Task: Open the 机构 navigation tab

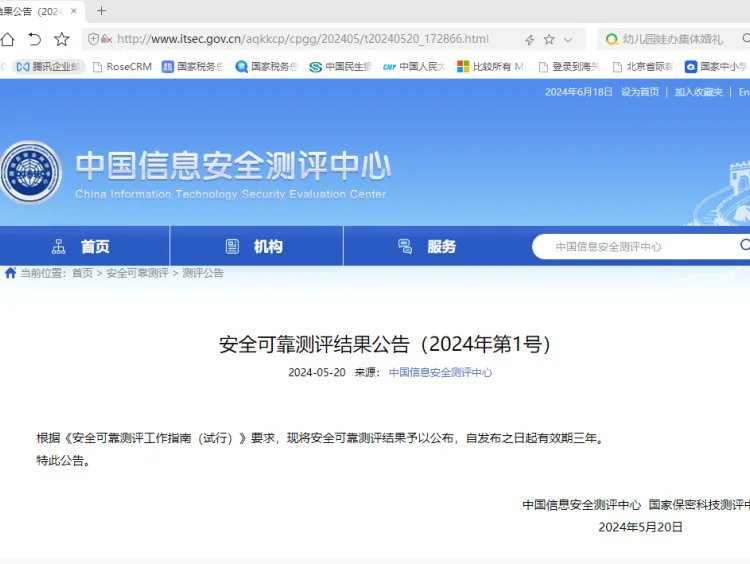Action: [x=257, y=246]
